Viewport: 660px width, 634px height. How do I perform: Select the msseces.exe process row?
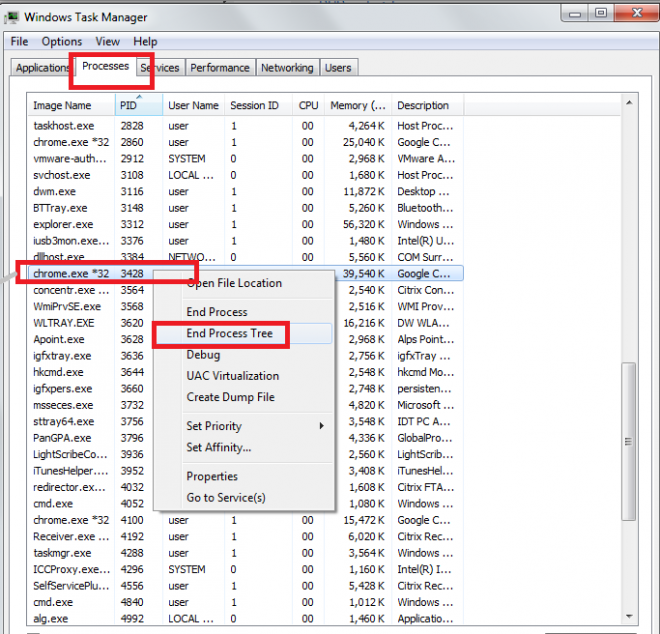click(246, 405)
